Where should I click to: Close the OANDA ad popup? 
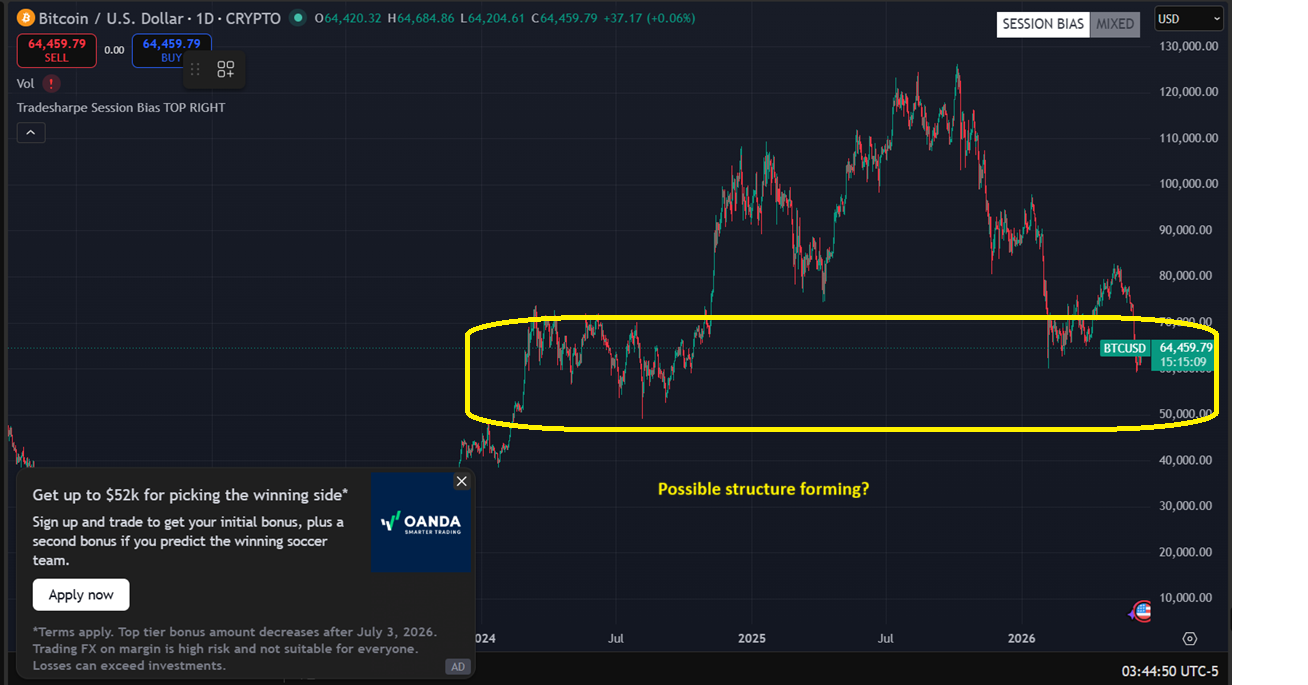(461, 481)
